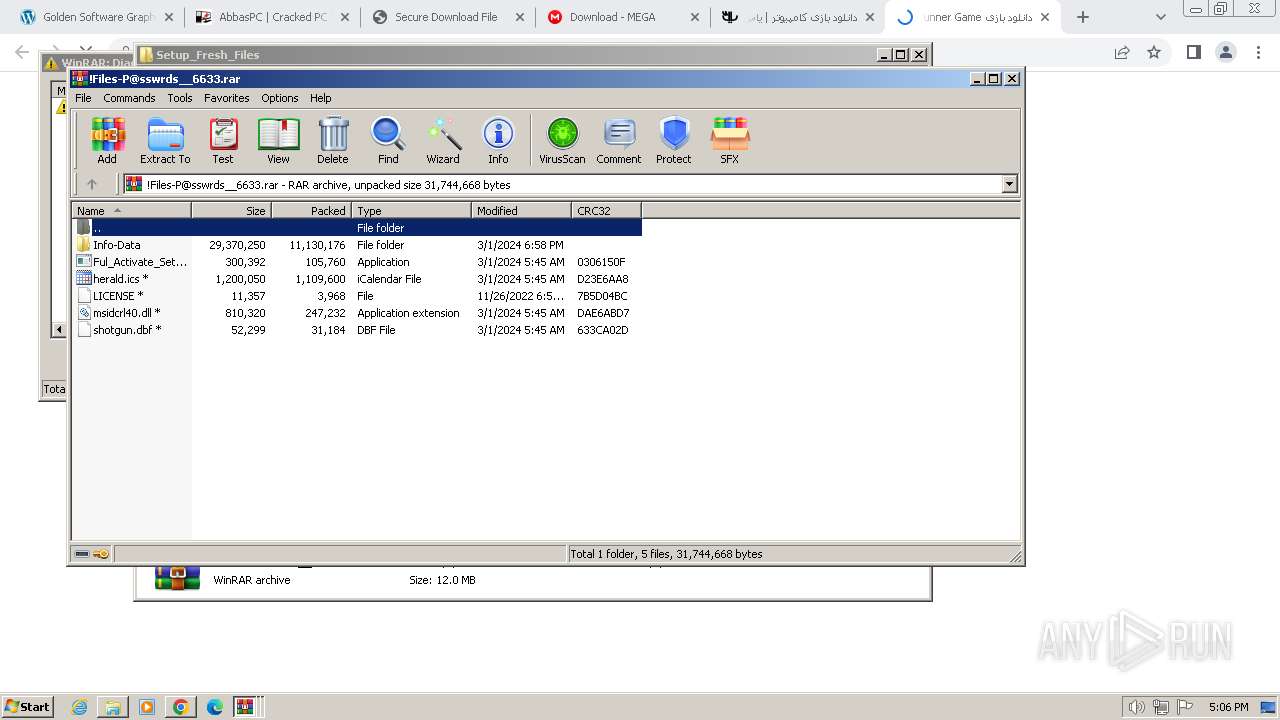The image size is (1280, 720).
Task: Open the Help menu
Action: (321, 98)
